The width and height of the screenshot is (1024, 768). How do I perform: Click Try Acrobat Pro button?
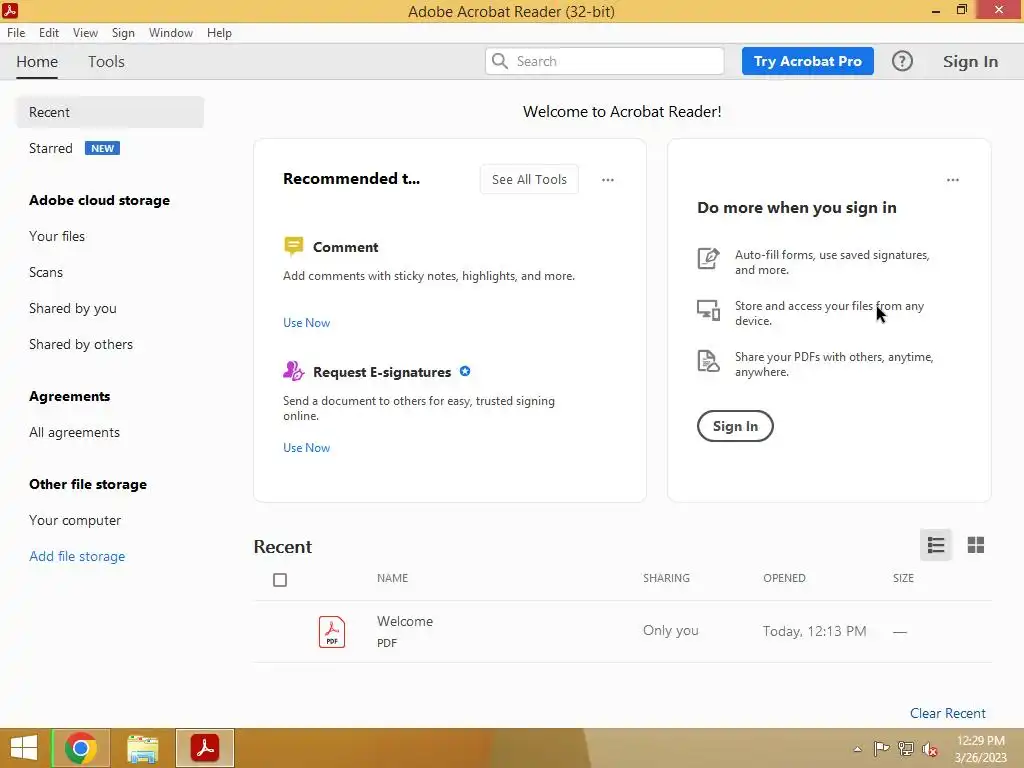point(807,61)
